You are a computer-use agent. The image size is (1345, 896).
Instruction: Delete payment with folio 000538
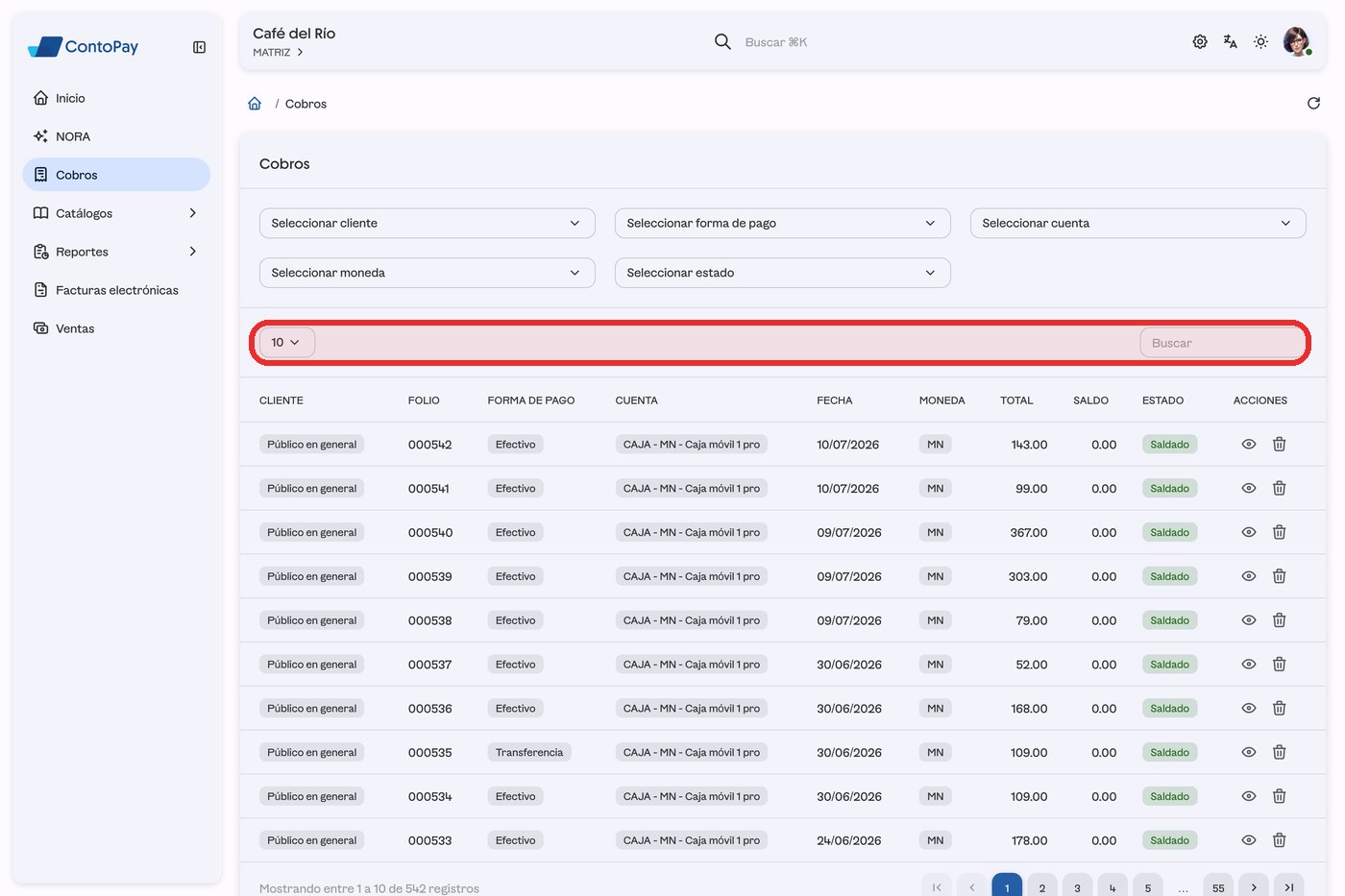pos(1280,620)
